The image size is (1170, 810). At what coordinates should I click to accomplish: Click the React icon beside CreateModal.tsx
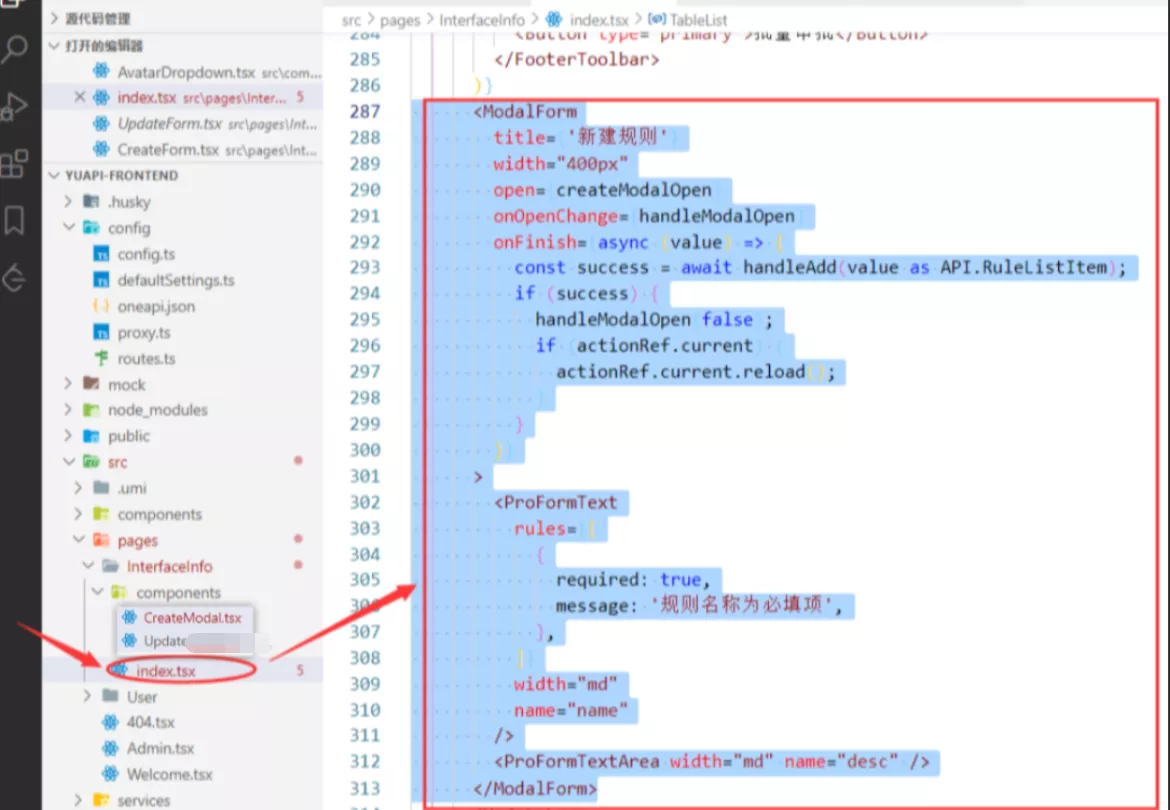(x=129, y=618)
